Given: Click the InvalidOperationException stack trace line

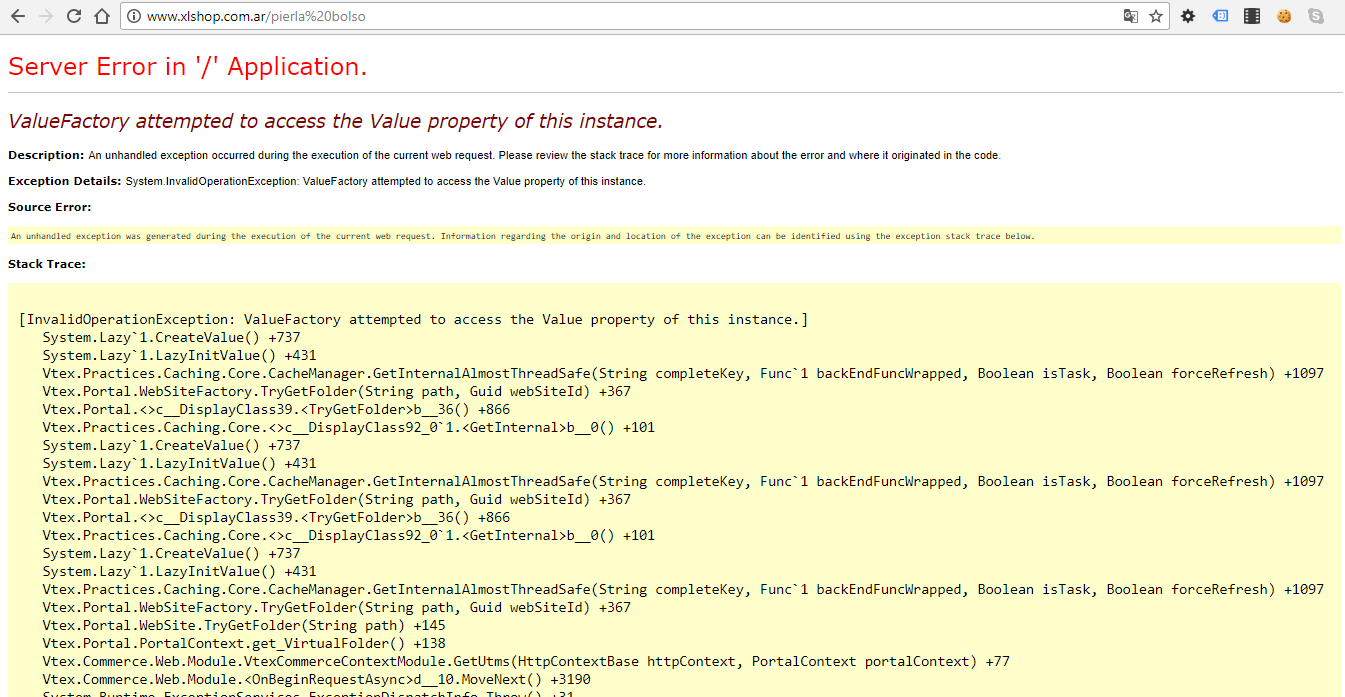Looking at the screenshot, I should coord(415,319).
